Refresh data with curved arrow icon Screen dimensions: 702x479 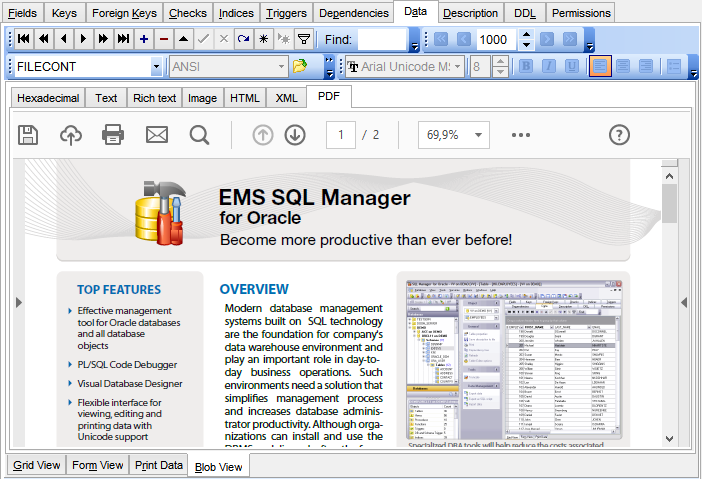click(244, 39)
